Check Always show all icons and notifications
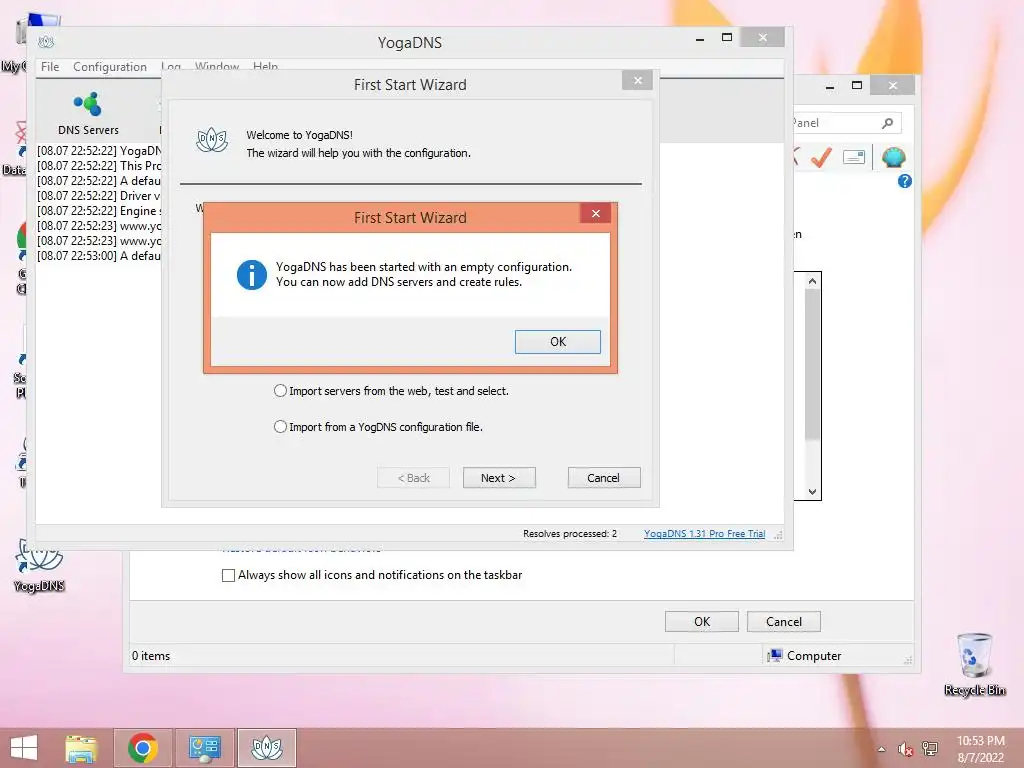 point(229,575)
